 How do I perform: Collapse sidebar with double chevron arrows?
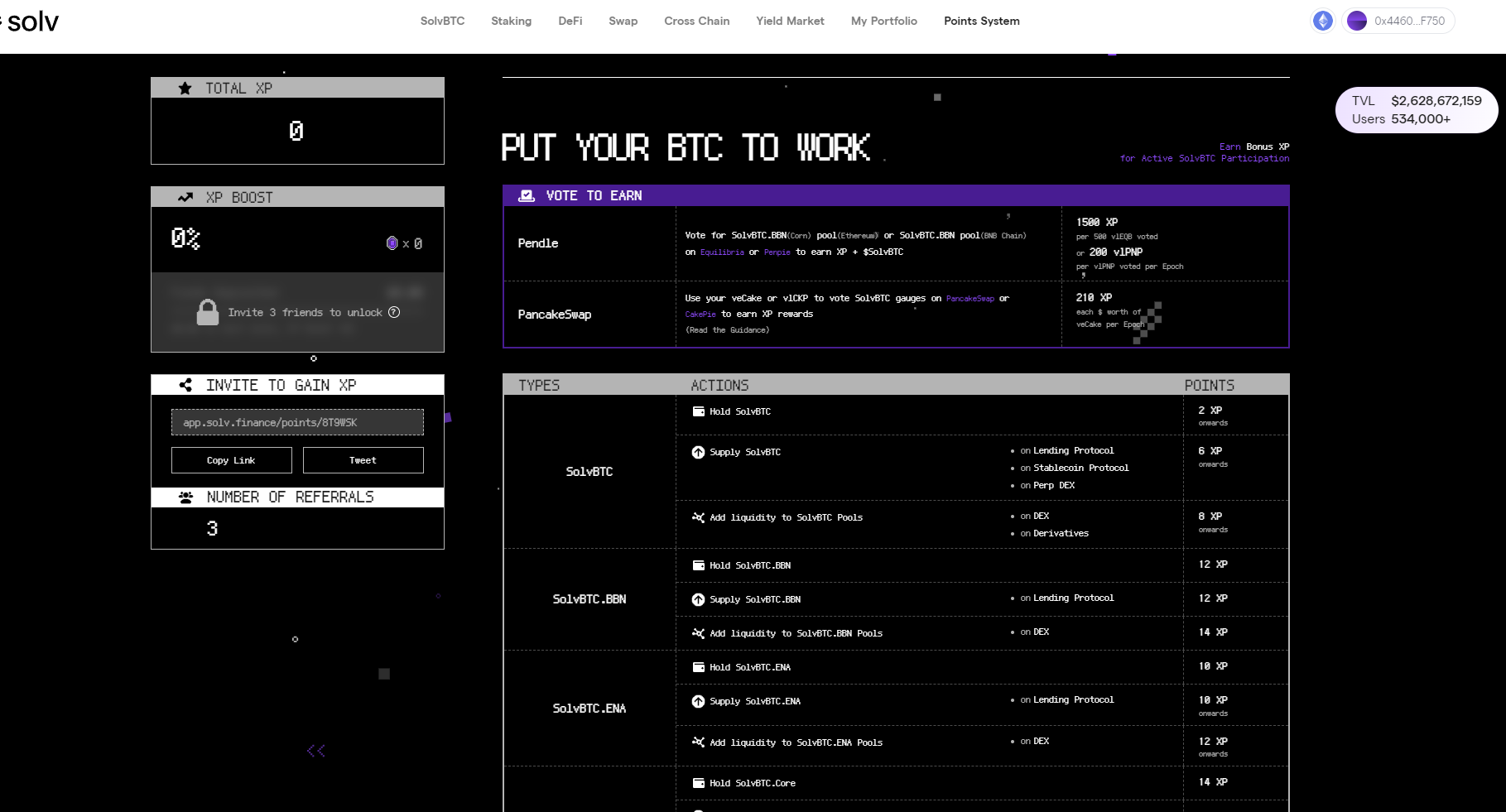315,751
